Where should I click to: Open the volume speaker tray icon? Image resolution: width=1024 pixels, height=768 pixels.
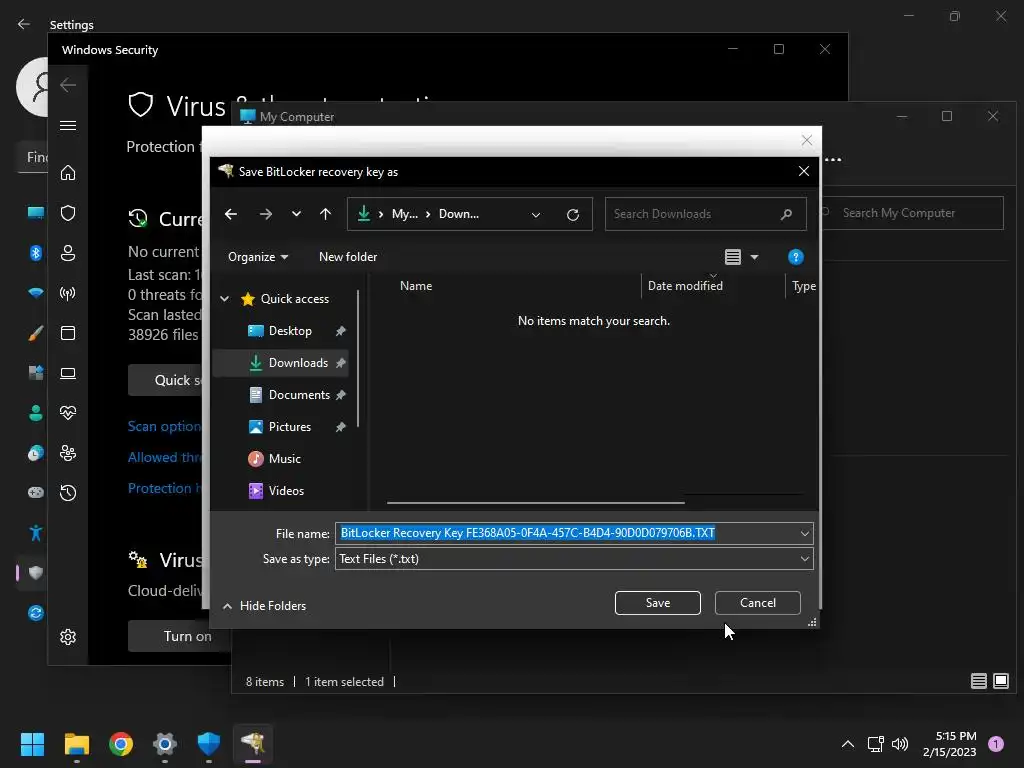tap(900, 743)
